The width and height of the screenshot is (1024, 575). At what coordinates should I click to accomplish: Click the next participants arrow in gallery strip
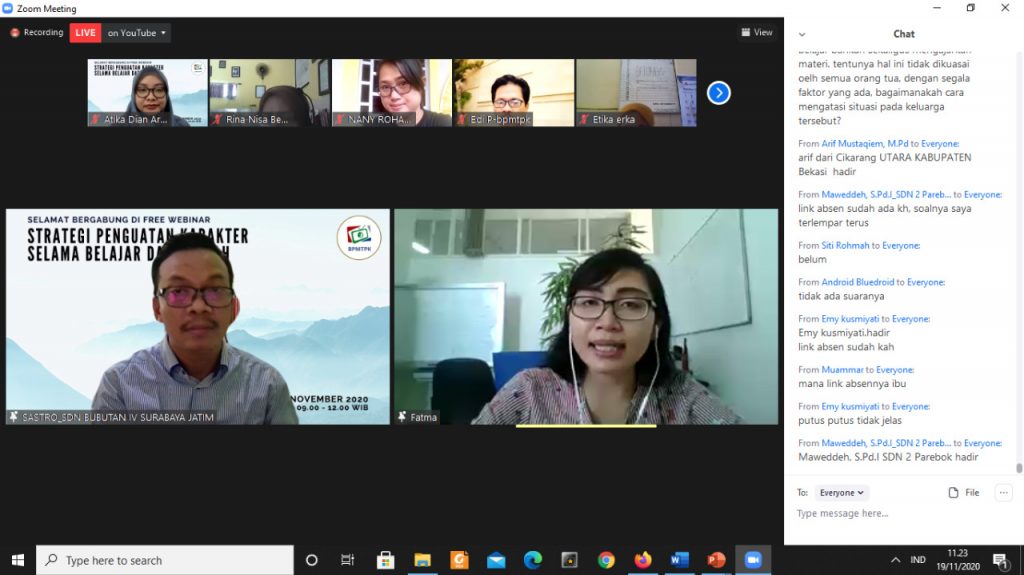click(x=718, y=93)
